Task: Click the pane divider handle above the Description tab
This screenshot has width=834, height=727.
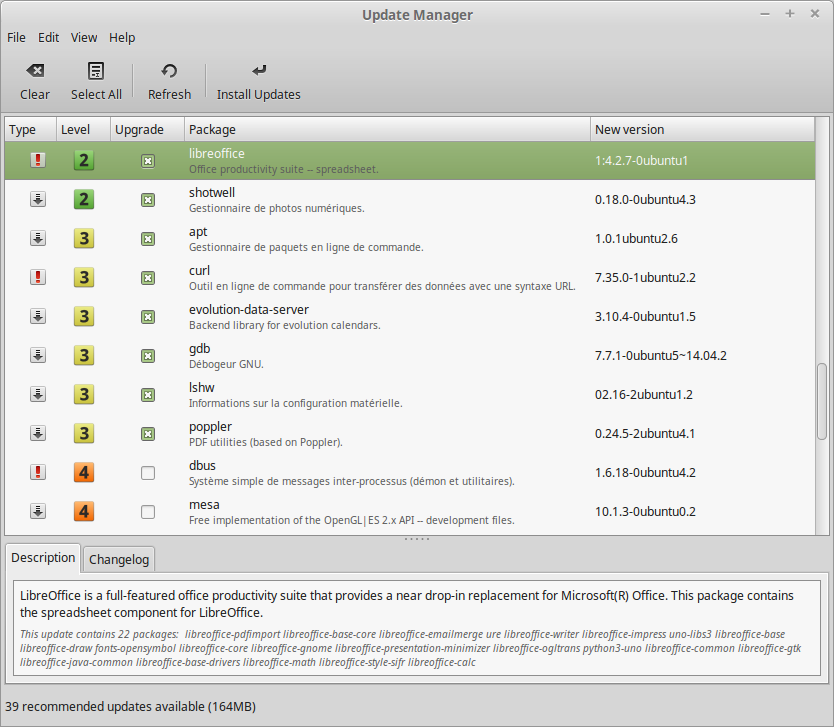Action: coord(417,539)
